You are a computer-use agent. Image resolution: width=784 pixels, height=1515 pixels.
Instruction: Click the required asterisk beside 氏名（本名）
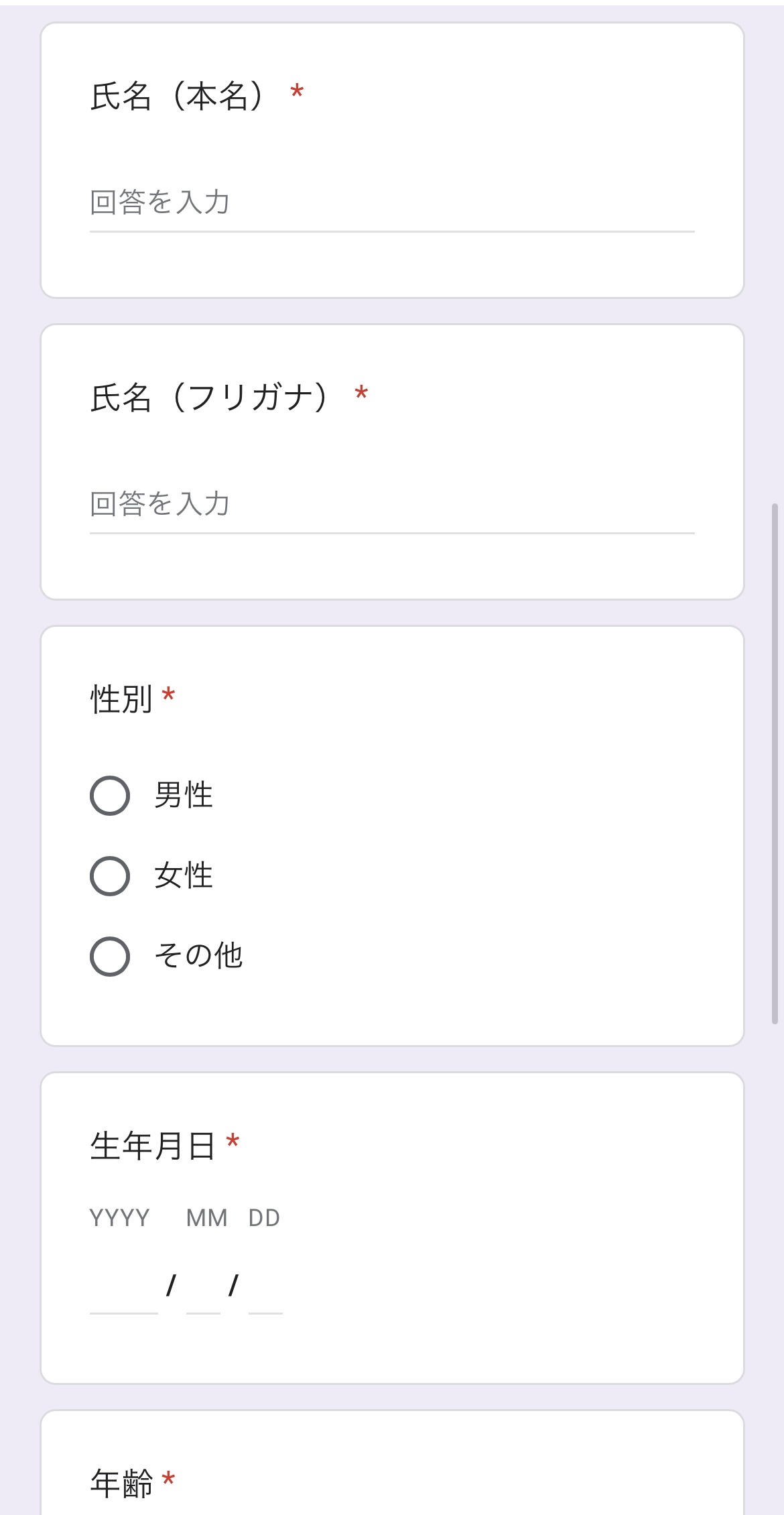298,92
